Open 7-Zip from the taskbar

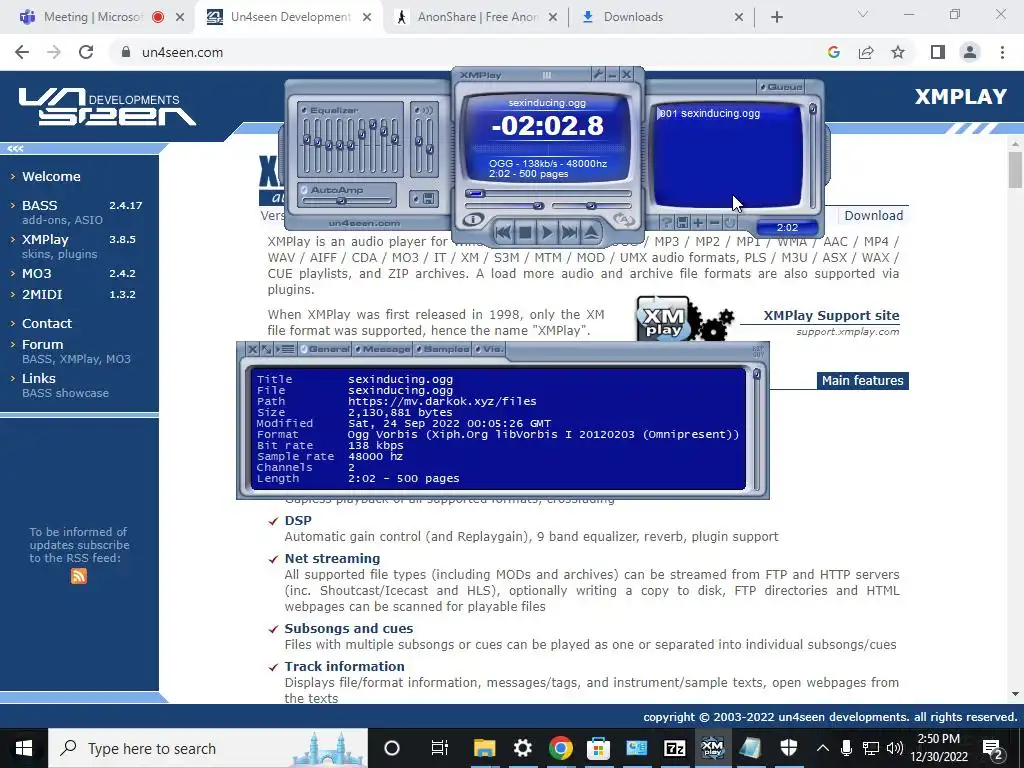click(x=674, y=748)
